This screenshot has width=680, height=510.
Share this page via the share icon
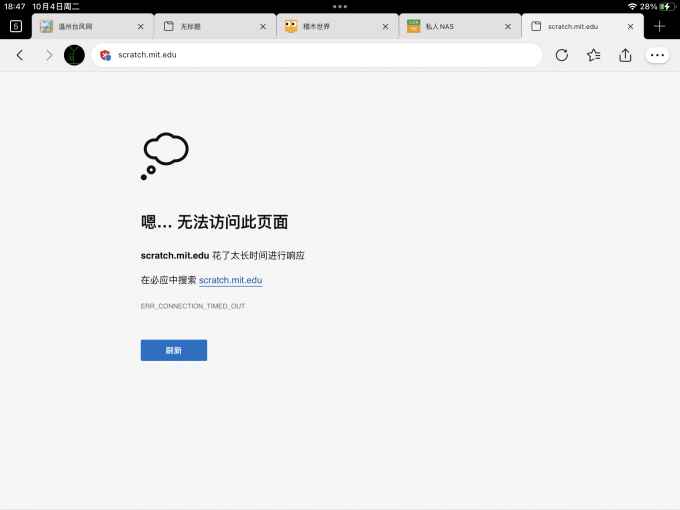625,55
